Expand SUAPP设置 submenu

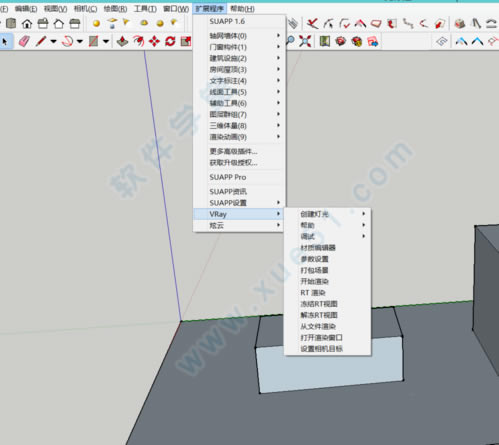(x=239, y=203)
